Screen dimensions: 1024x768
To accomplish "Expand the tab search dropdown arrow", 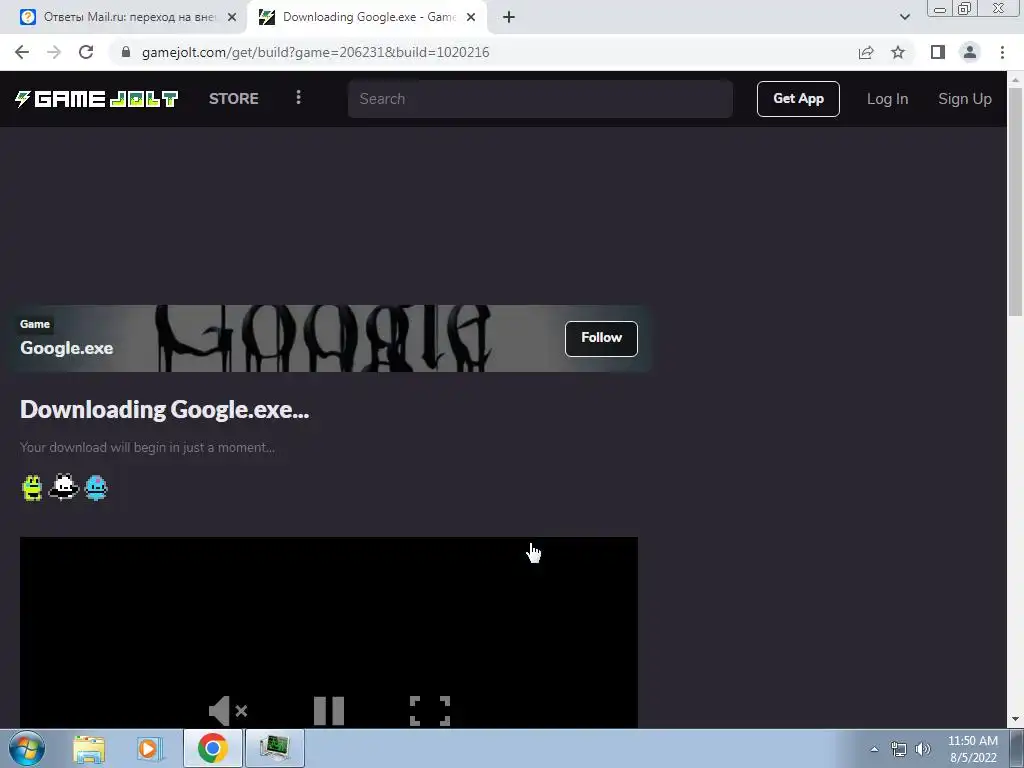I will point(904,17).
